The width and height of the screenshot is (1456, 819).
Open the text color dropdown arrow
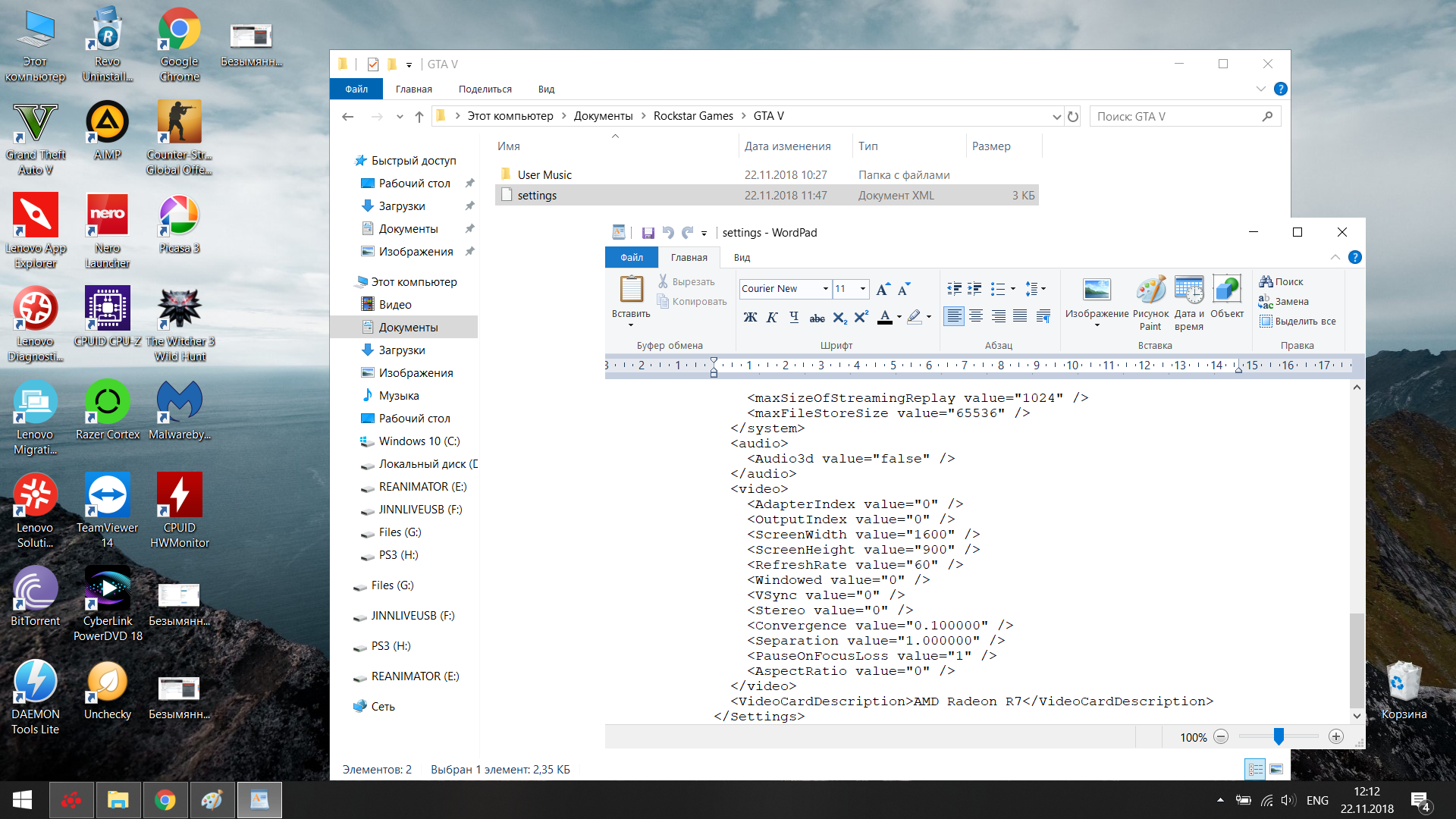point(899,317)
